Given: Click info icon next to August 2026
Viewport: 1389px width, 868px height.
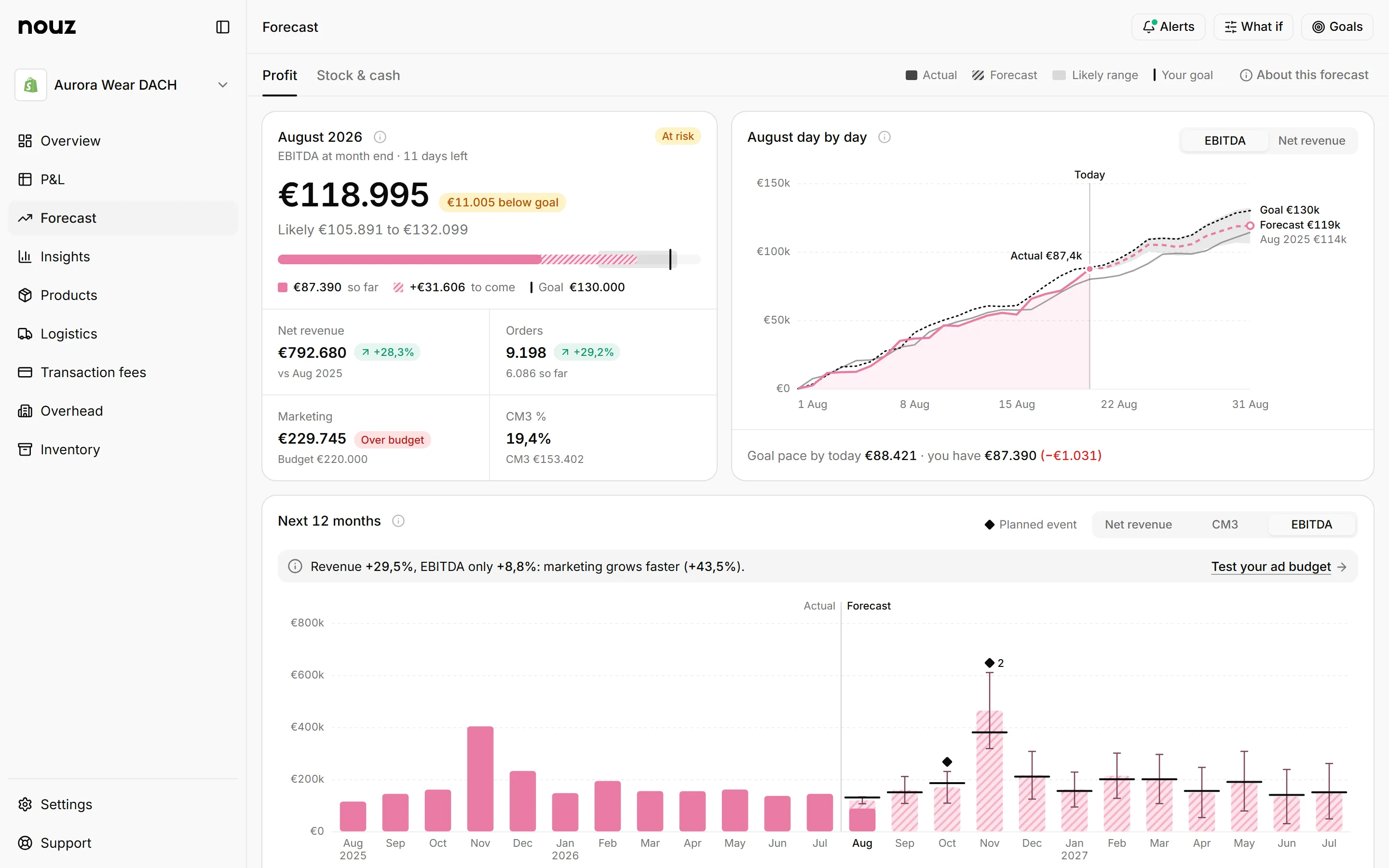Looking at the screenshot, I should click(380, 137).
